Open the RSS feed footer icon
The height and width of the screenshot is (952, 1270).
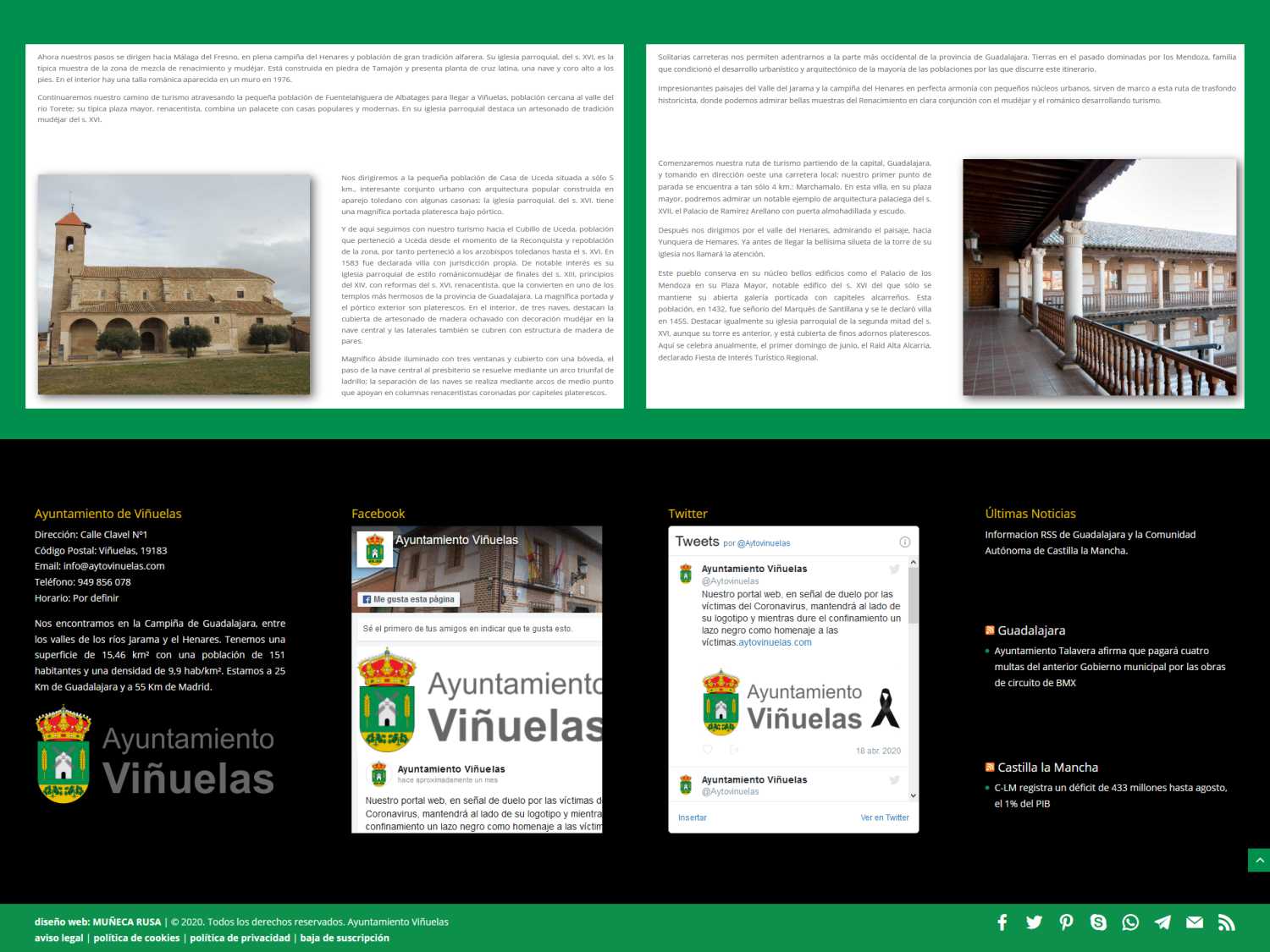tap(1226, 922)
